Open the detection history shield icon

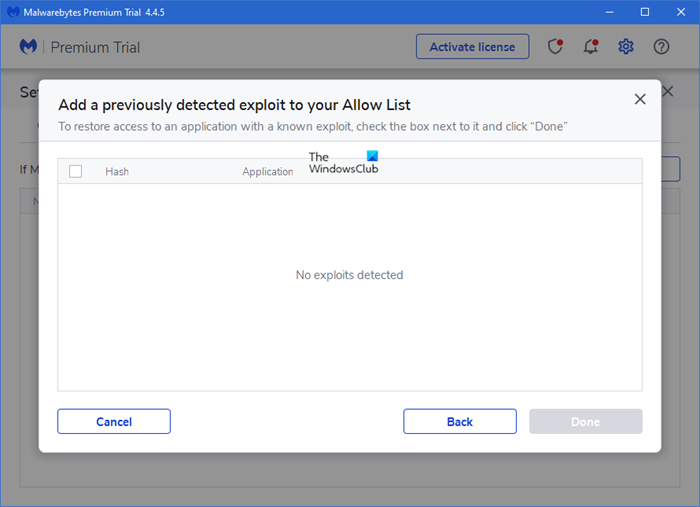point(556,47)
